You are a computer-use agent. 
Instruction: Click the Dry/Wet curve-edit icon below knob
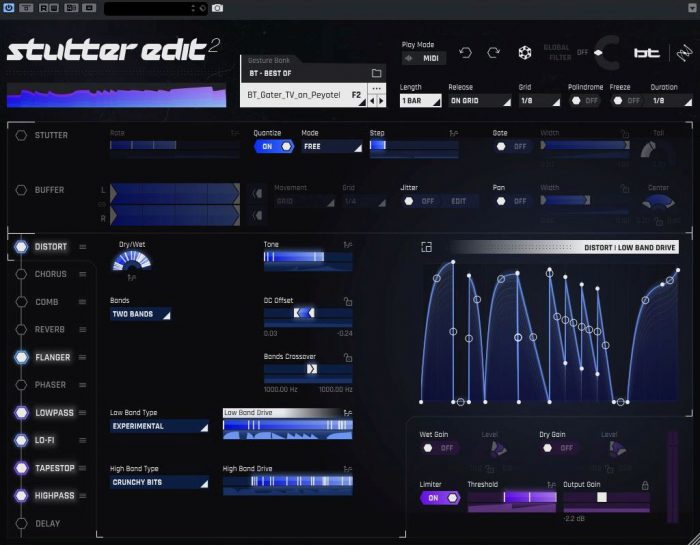coord(131,278)
